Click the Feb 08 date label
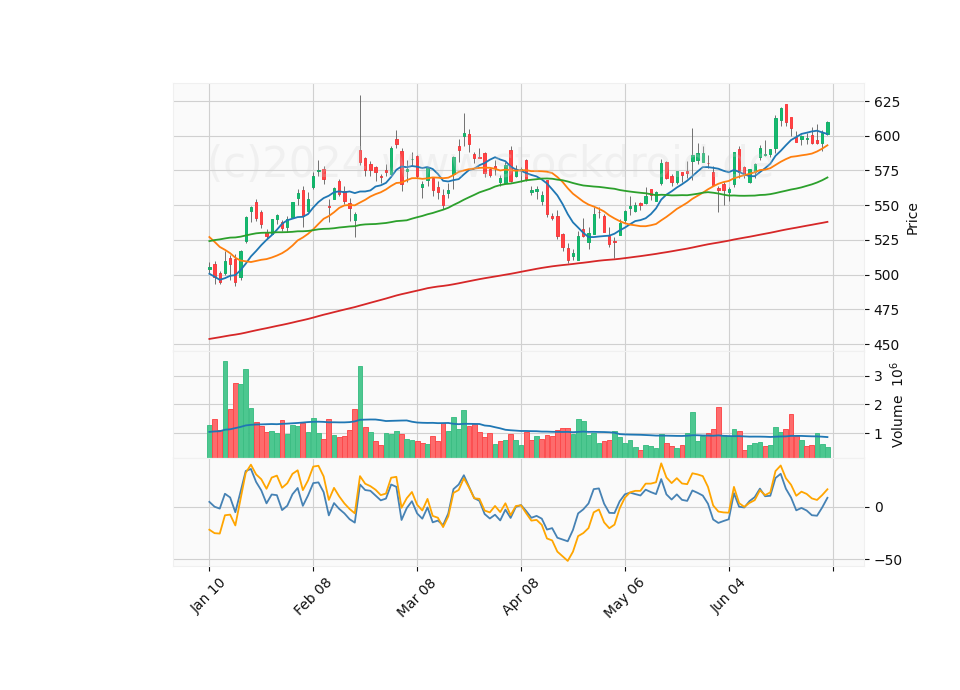 [x=312, y=596]
